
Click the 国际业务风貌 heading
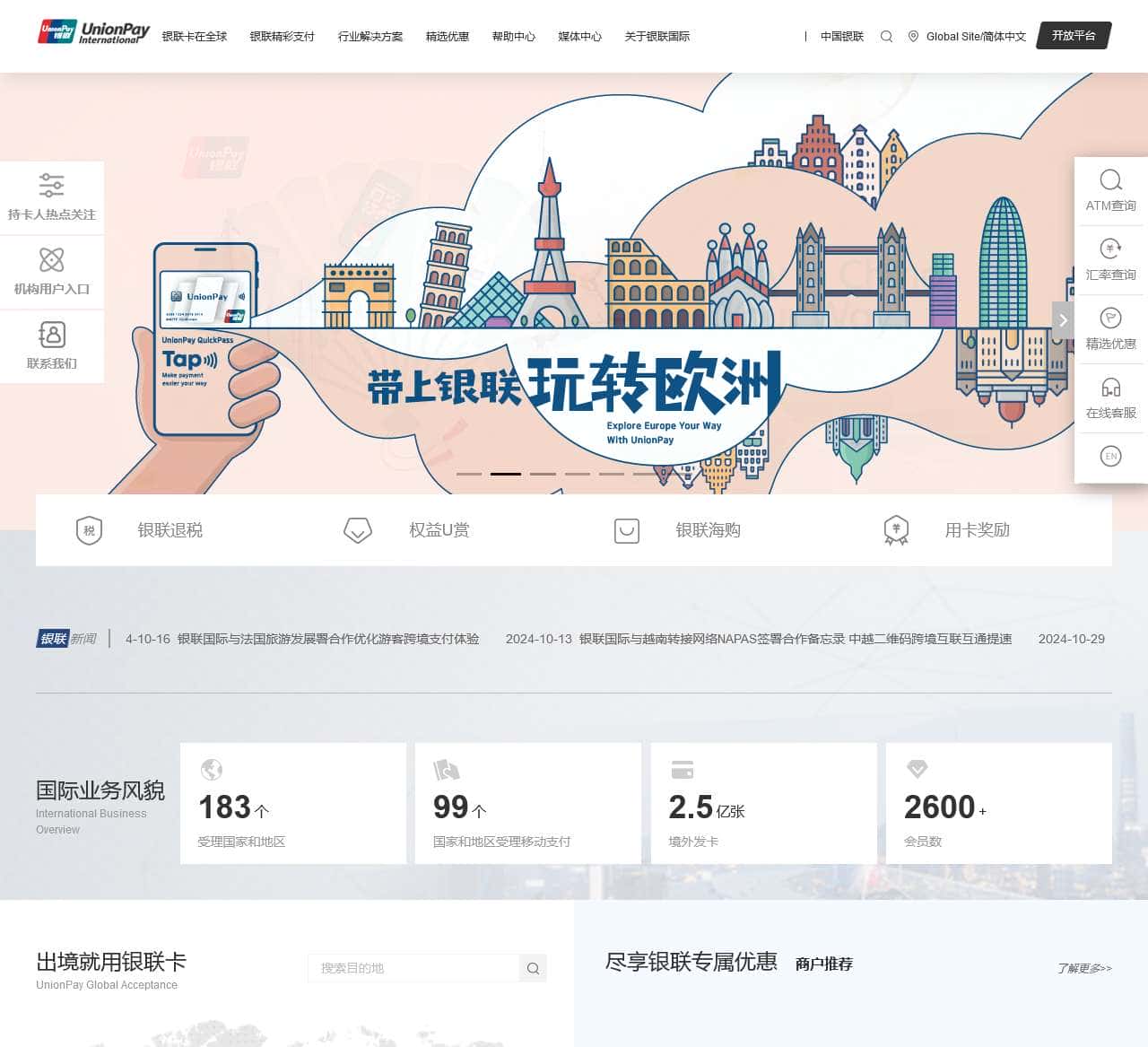[x=100, y=790]
